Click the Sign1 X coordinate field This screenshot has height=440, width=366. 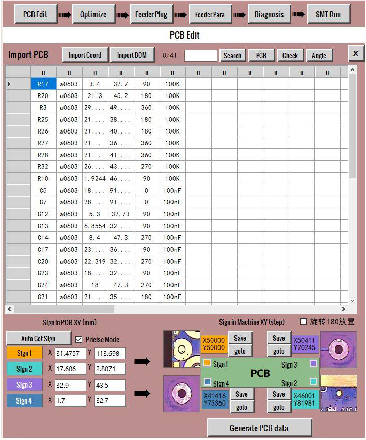coord(70,353)
